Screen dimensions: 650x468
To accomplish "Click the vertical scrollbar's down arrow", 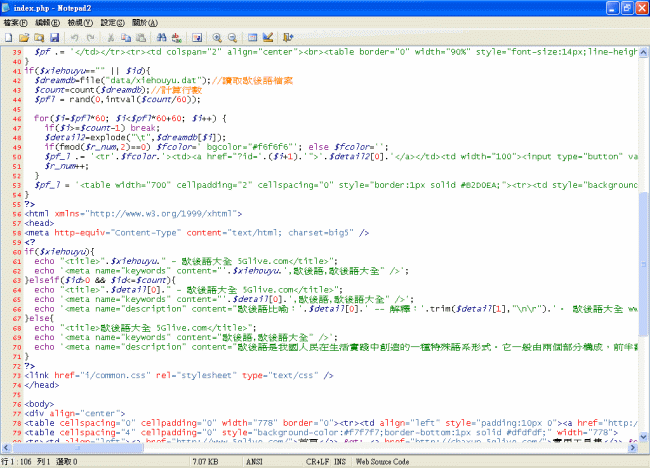I will [643, 436].
